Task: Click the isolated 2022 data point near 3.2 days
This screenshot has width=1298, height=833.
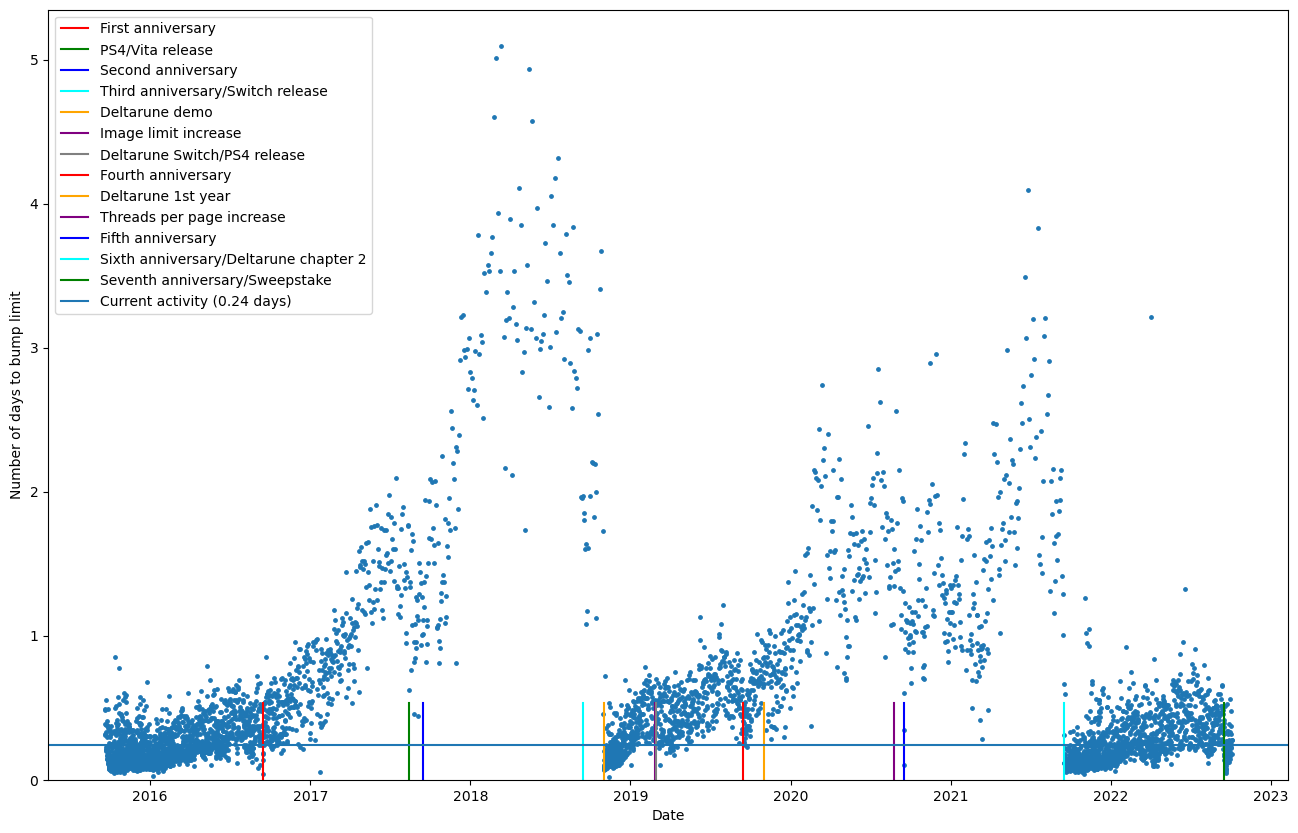Action: (1151, 317)
